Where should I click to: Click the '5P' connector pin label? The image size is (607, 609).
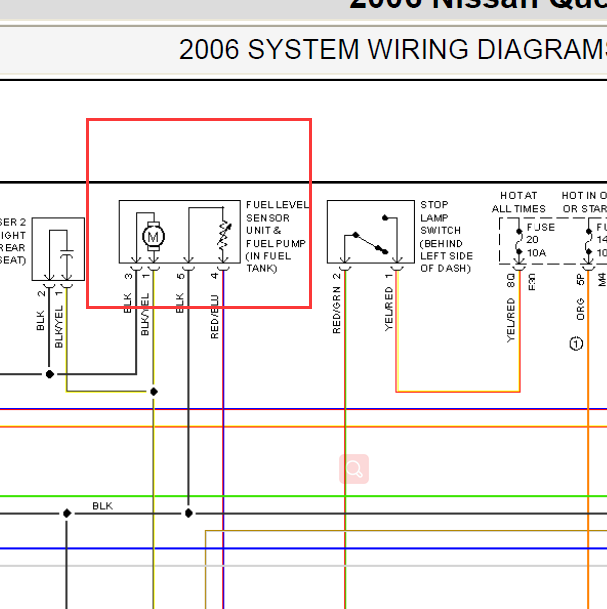click(580, 280)
